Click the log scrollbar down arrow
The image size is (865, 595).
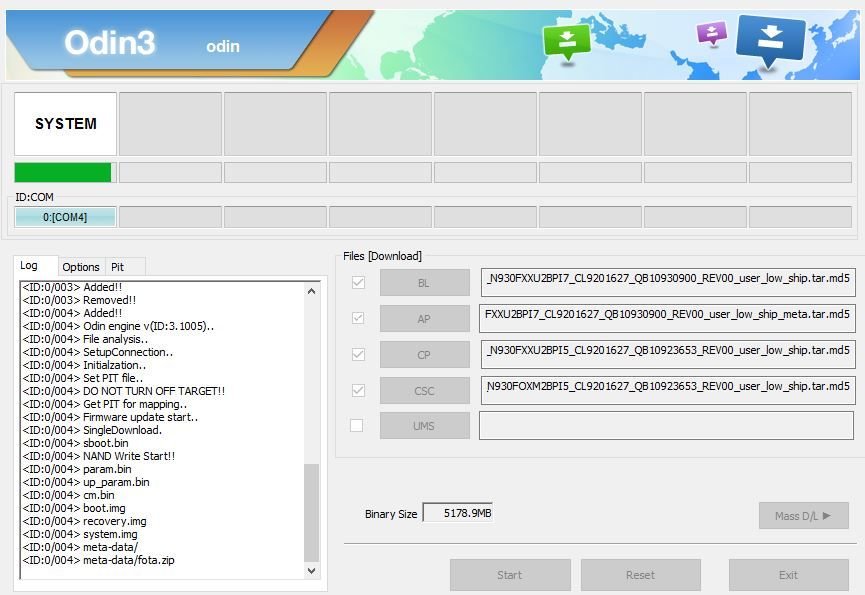click(x=312, y=571)
